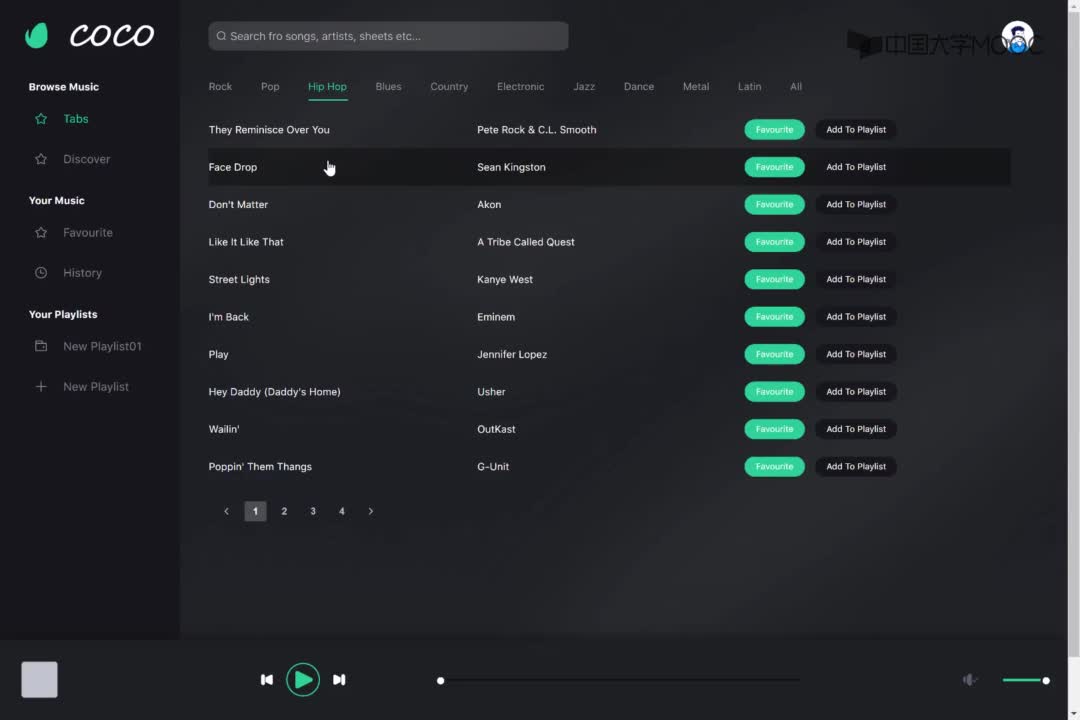Open the user profile avatar
Viewport: 1080px width, 720px height.
coord(1017,37)
